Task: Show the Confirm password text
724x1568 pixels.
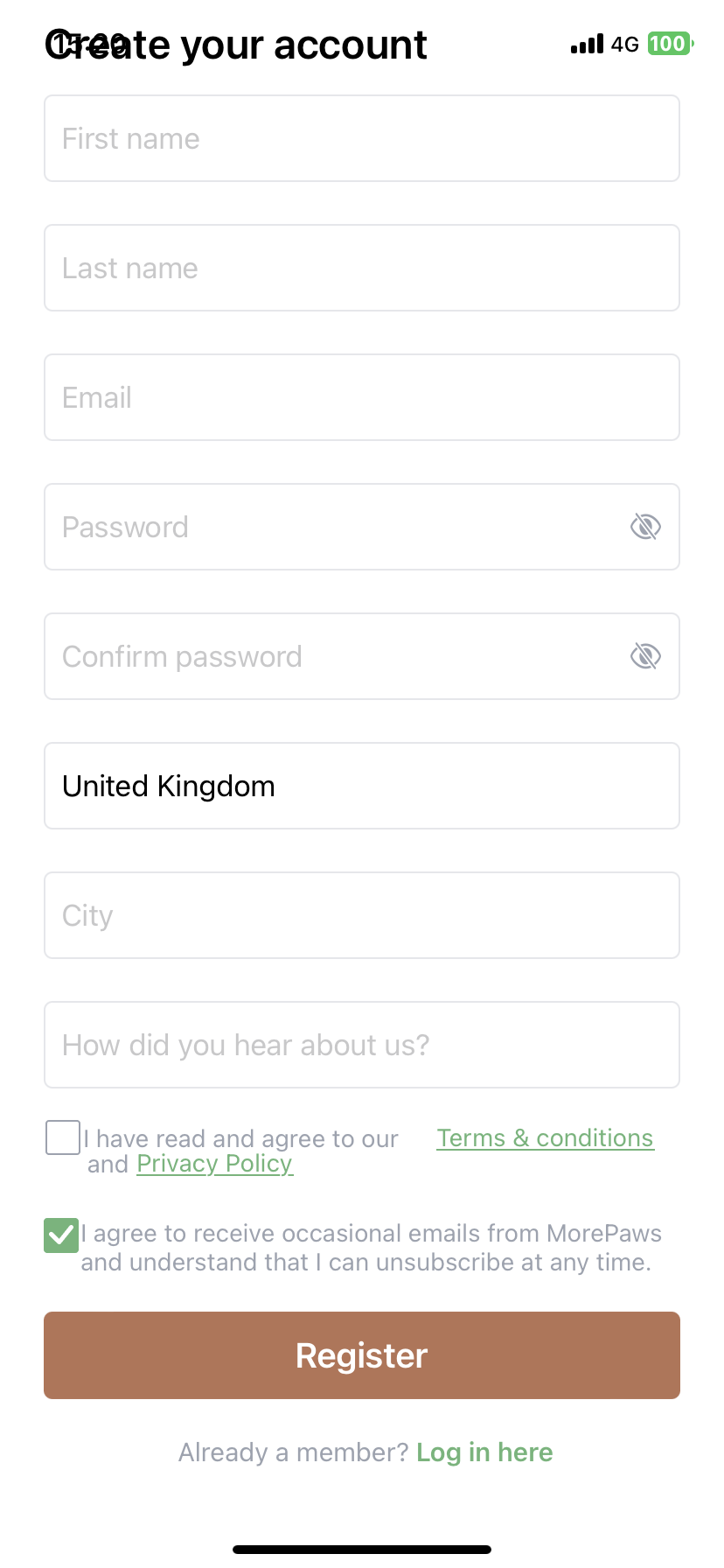Action: coord(645,656)
